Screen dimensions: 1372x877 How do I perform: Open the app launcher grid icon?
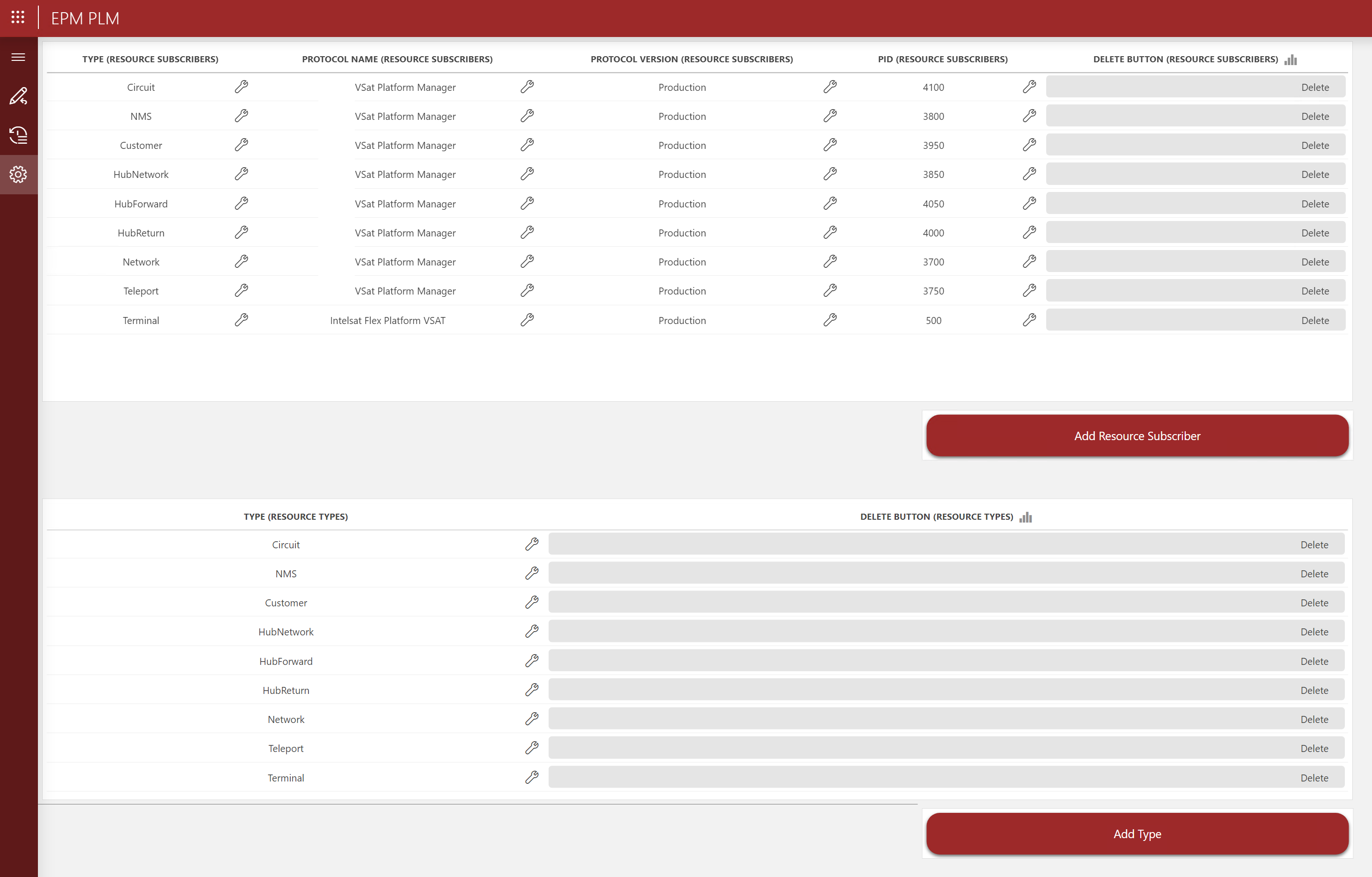(x=18, y=18)
